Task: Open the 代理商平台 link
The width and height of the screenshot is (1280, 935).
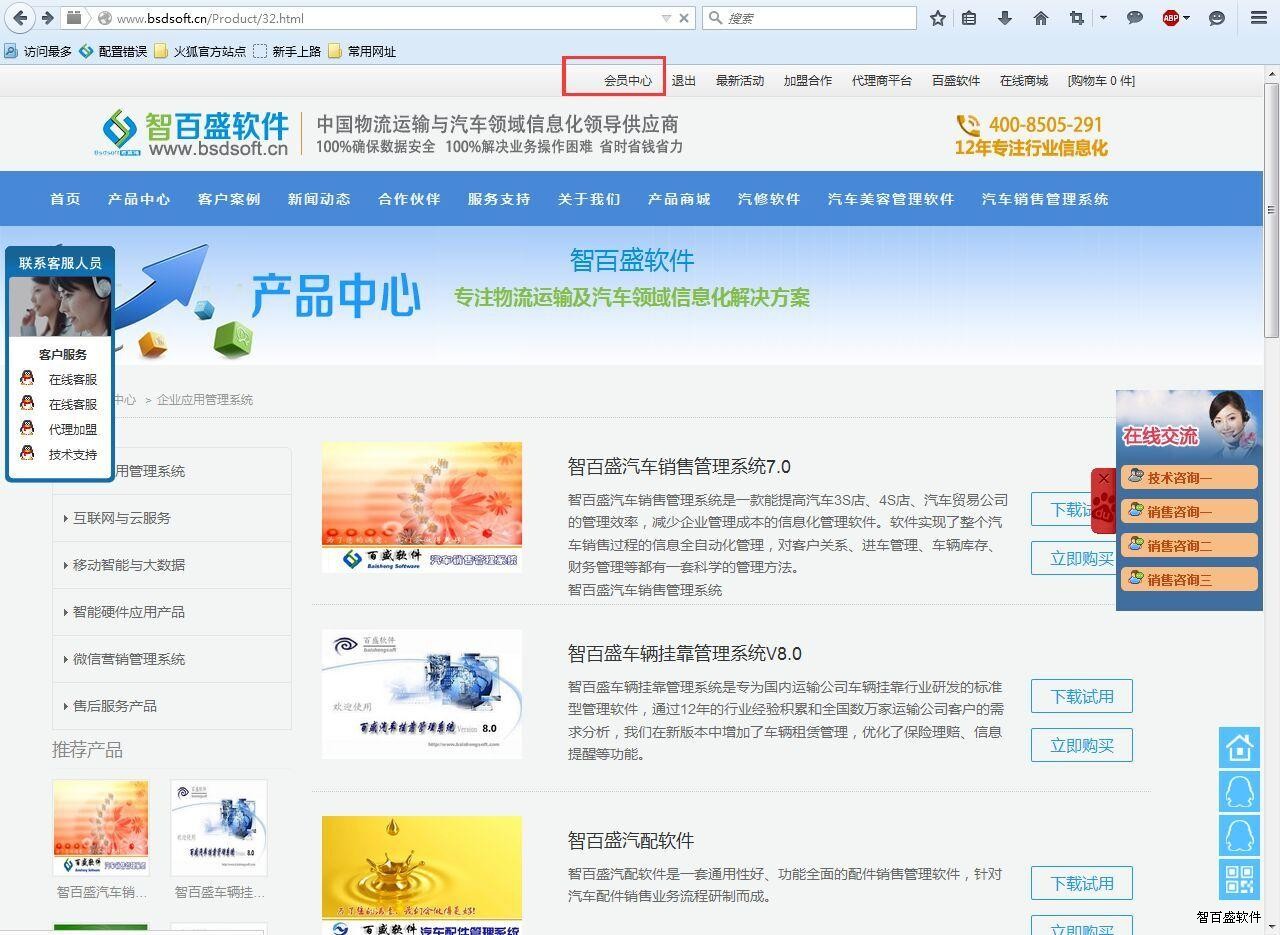Action: tap(882, 81)
